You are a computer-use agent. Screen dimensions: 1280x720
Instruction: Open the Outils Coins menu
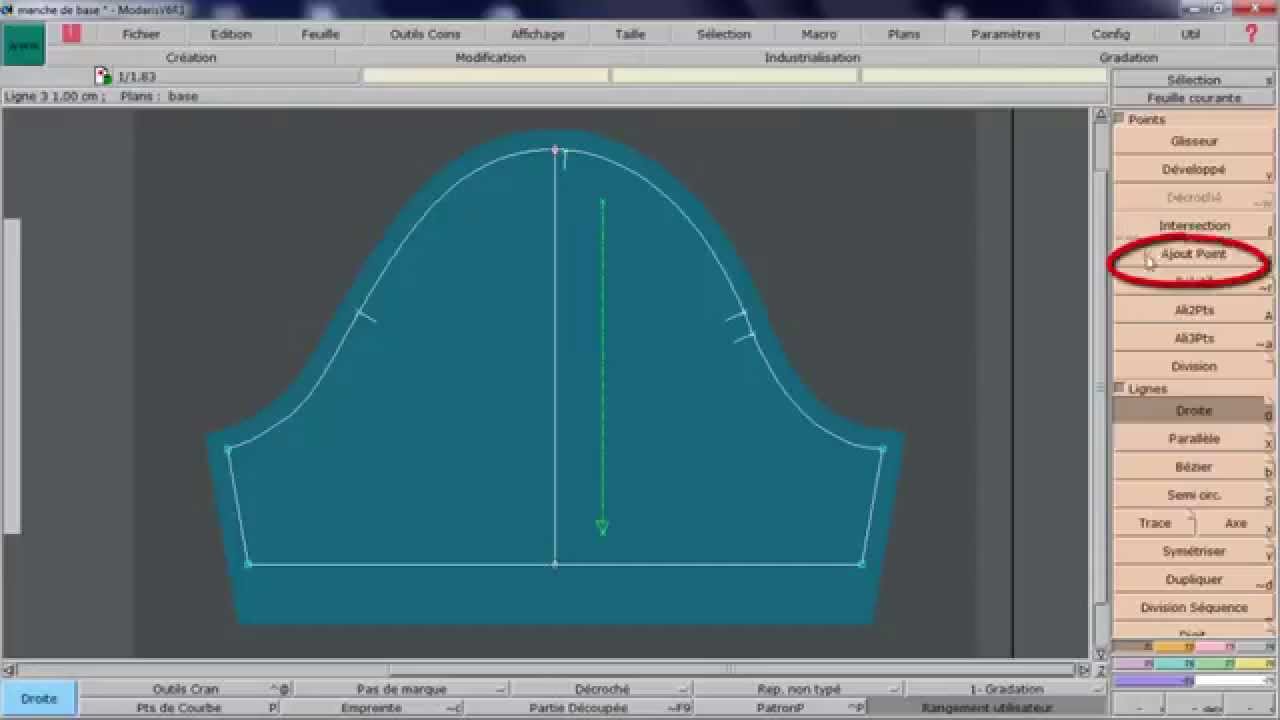pyautogui.click(x=425, y=34)
